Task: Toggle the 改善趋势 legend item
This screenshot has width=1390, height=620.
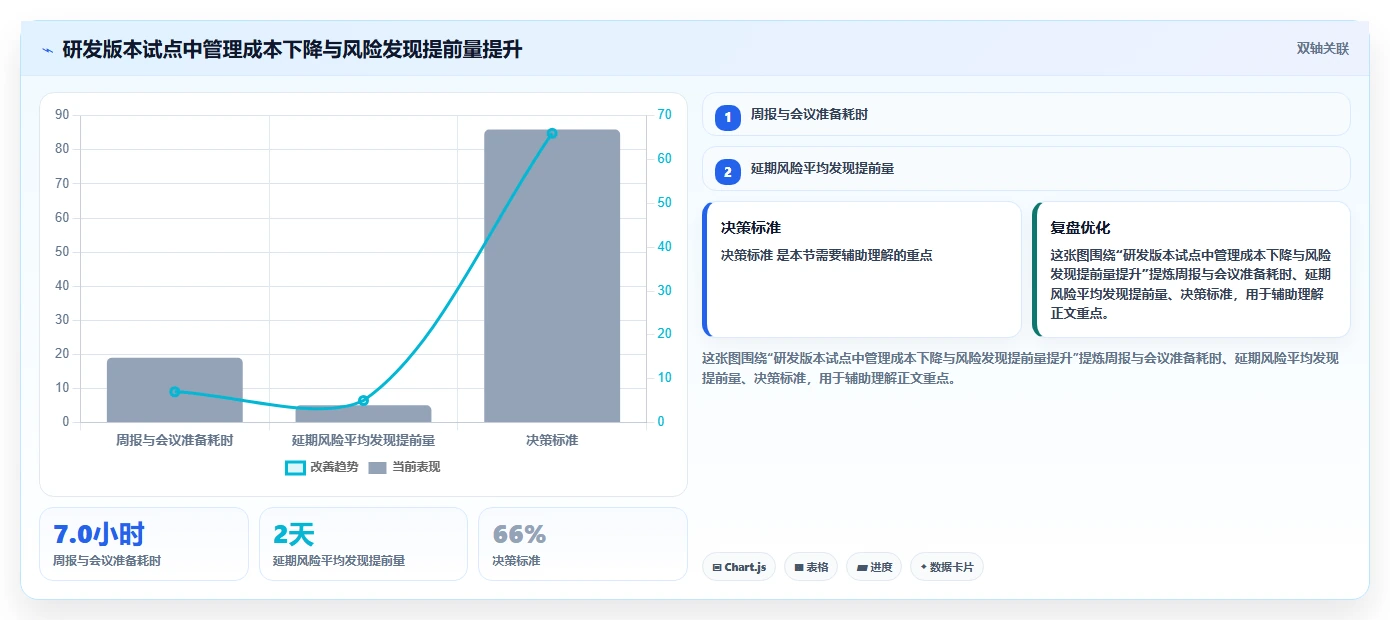Action: [322, 467]
